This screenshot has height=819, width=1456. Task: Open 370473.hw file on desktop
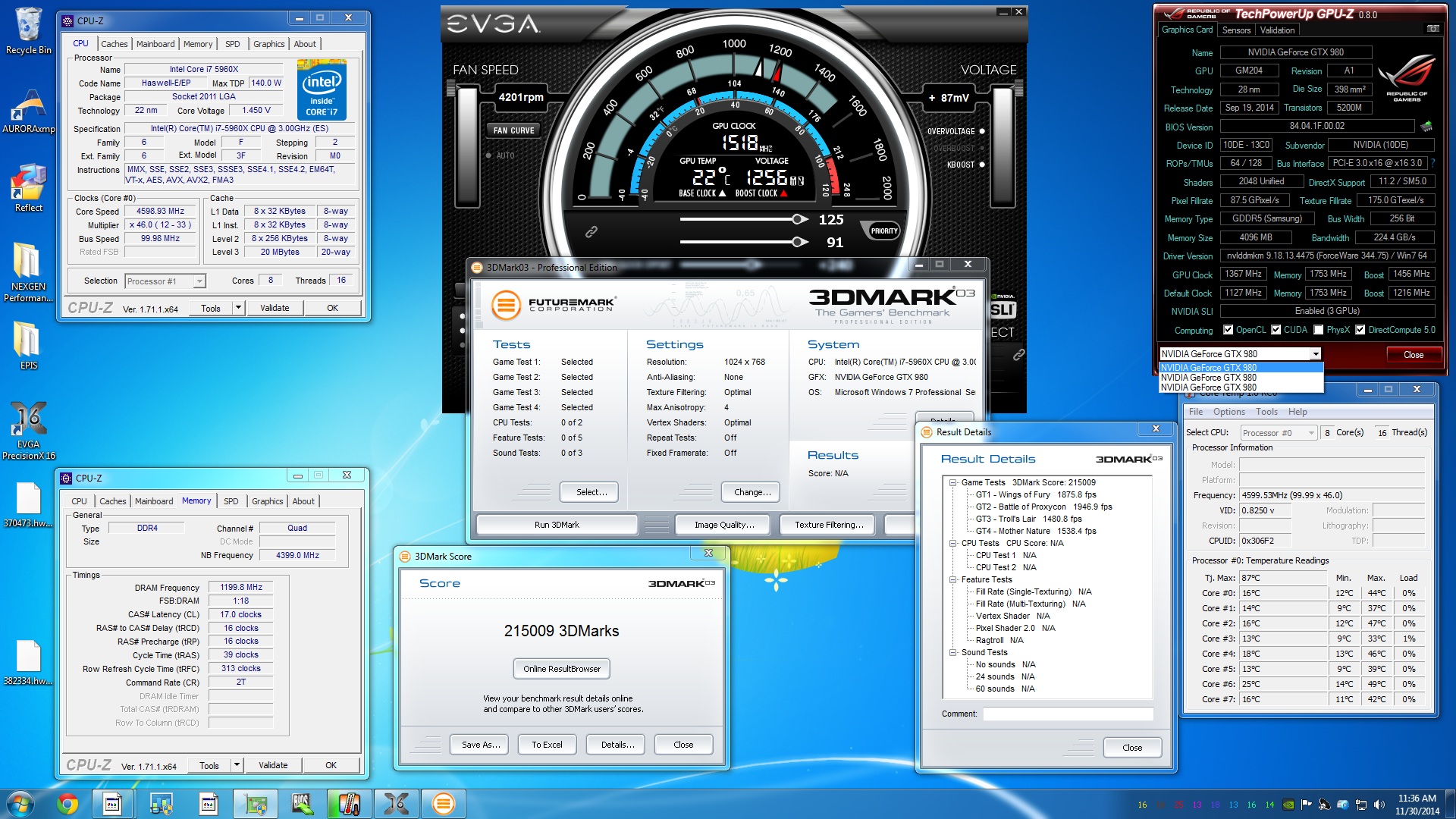pos(28,505)
